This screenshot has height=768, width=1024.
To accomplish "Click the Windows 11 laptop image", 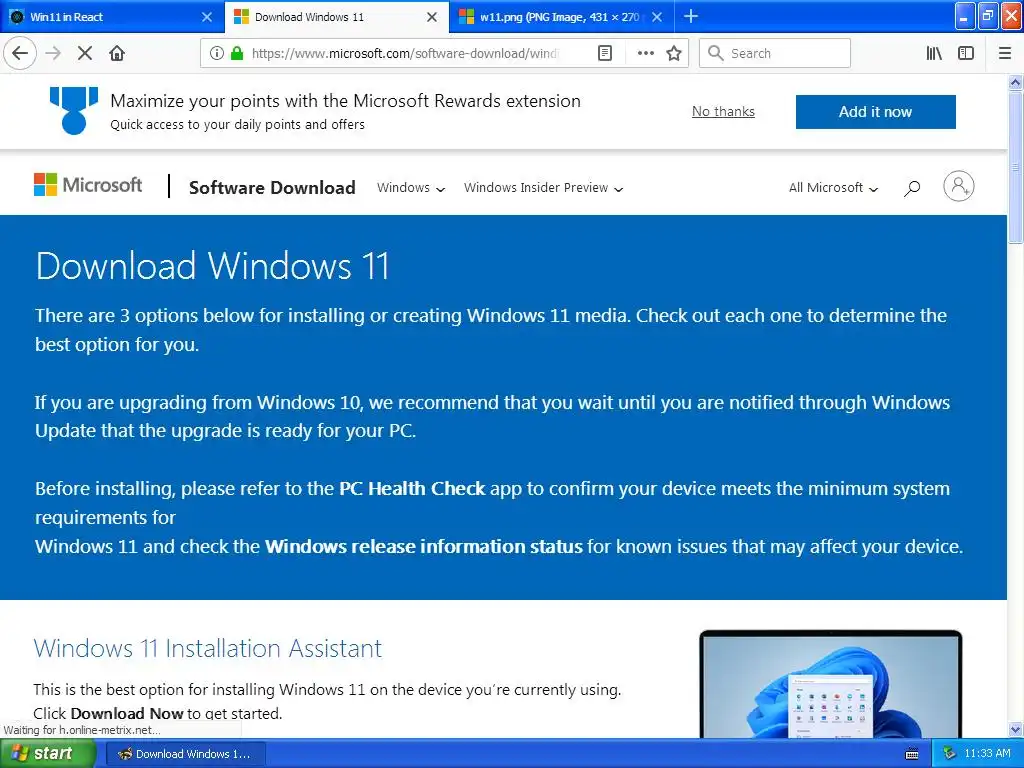I will pyautogui.click(x=830, y=684).
